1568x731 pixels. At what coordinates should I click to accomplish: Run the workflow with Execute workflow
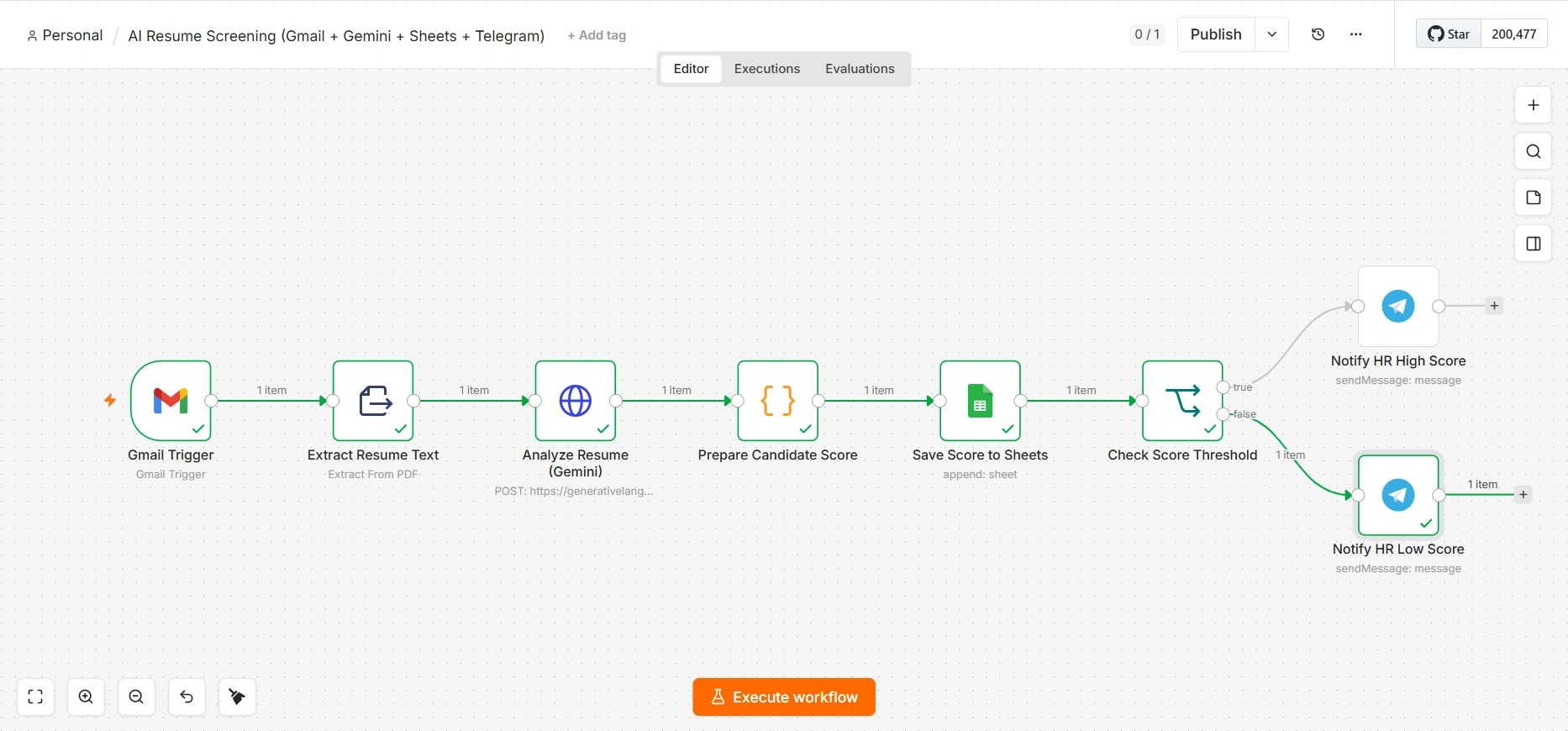[x=784, y=697]
